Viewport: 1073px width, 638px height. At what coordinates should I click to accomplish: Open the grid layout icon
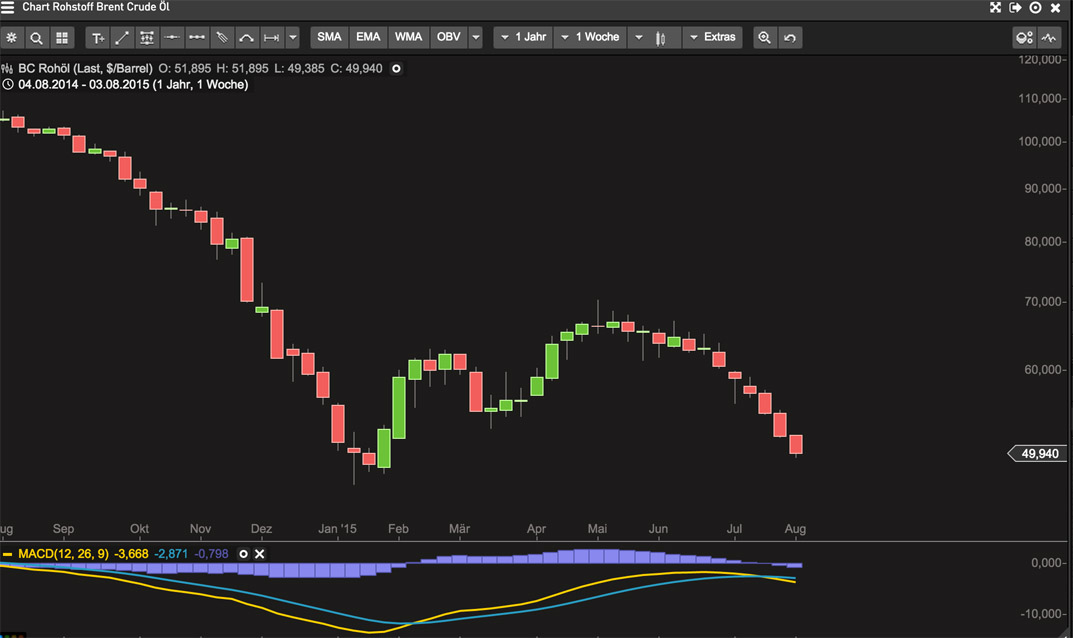coord(62,38)
